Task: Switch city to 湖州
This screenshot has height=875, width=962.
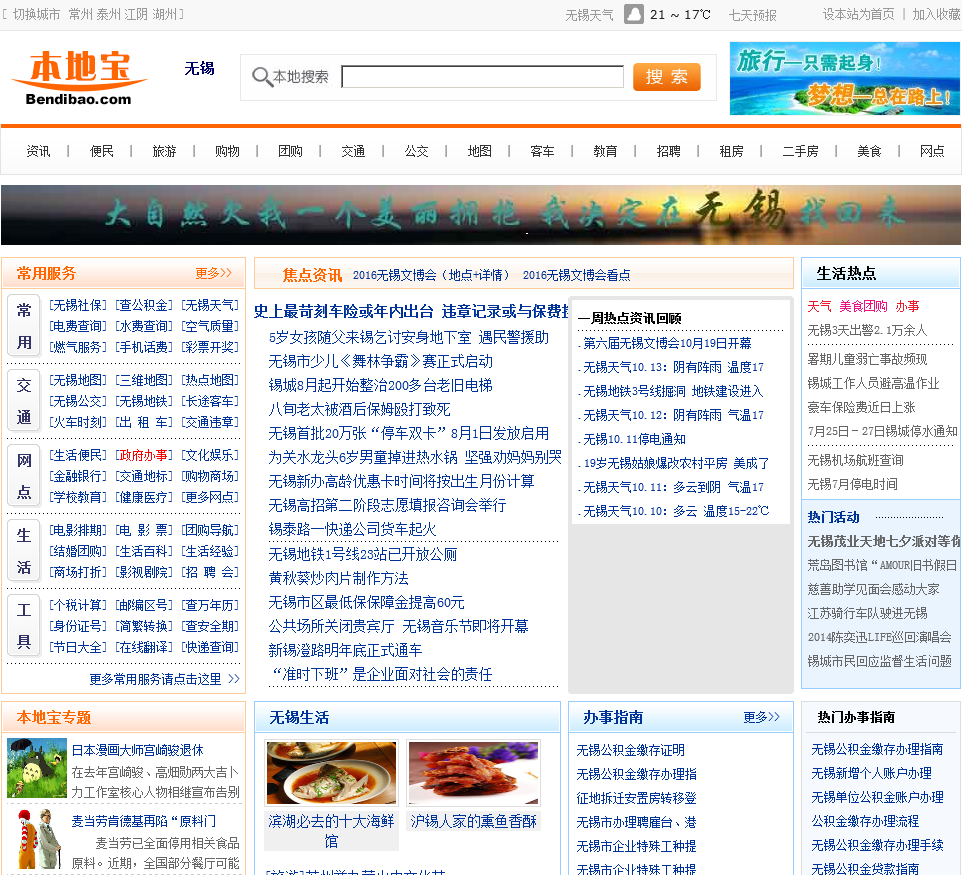Action: (x=164, y=14)
